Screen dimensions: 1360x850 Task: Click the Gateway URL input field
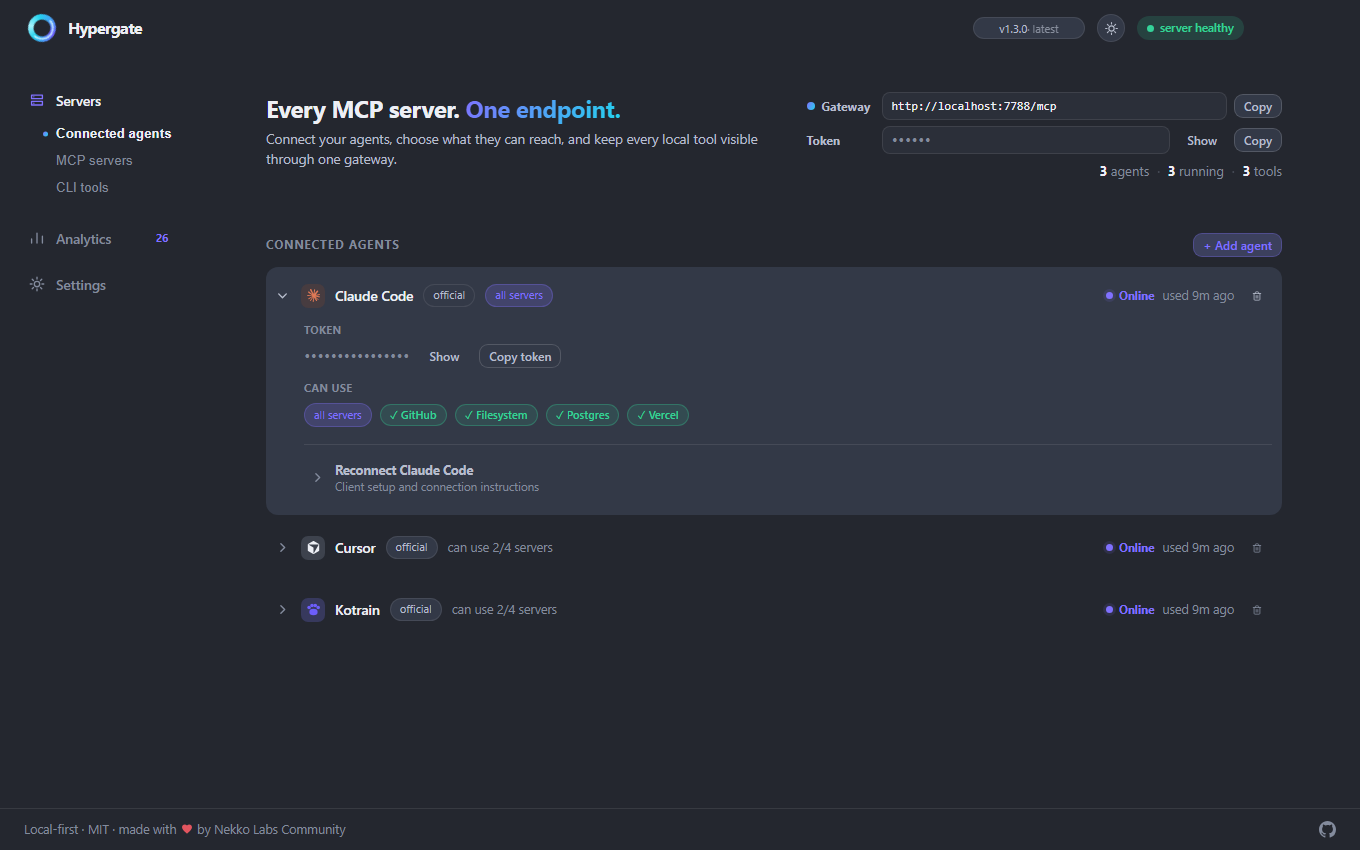[x=1054, y=106]
